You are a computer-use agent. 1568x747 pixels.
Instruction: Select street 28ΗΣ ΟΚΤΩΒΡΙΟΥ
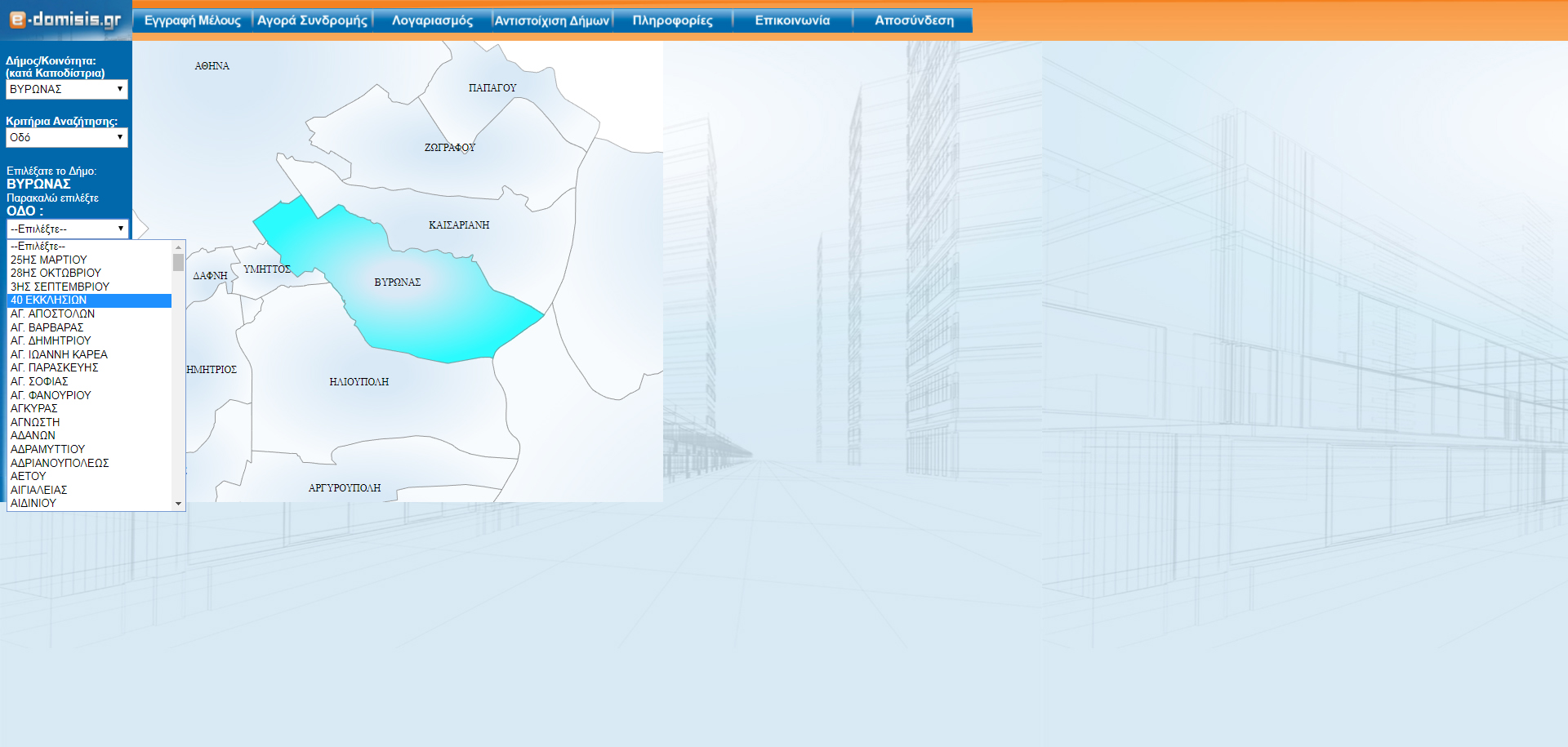pos(90,273)
